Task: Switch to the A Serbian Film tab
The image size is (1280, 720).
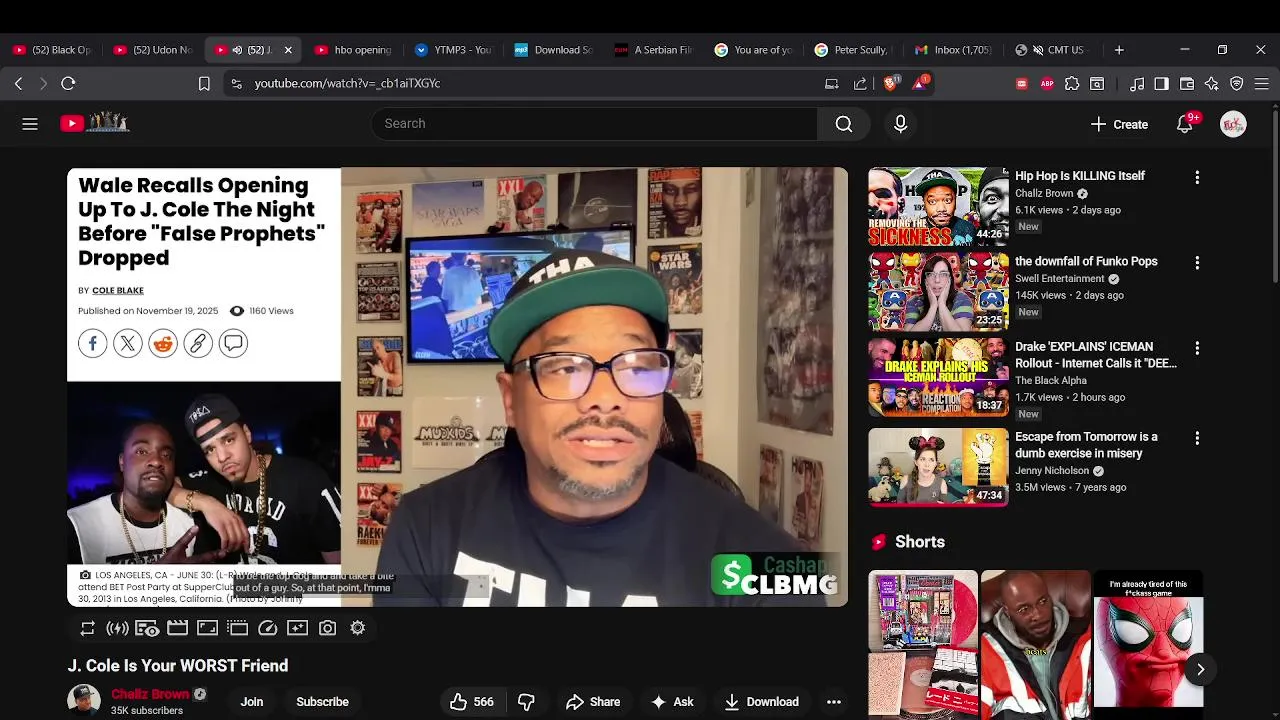Action: 653,50
